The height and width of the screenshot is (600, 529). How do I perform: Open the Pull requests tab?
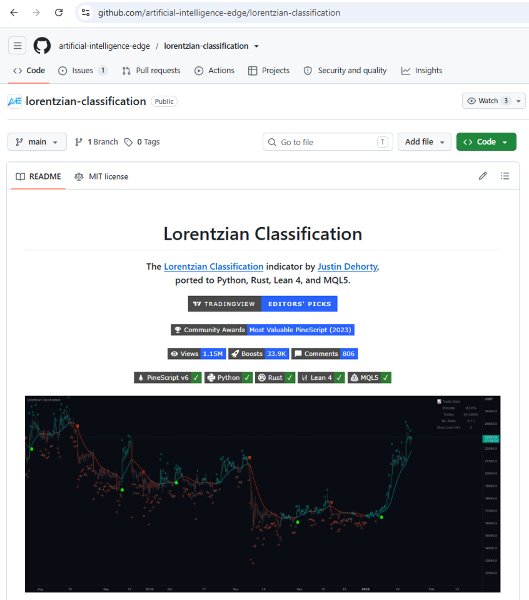point(151,70)
